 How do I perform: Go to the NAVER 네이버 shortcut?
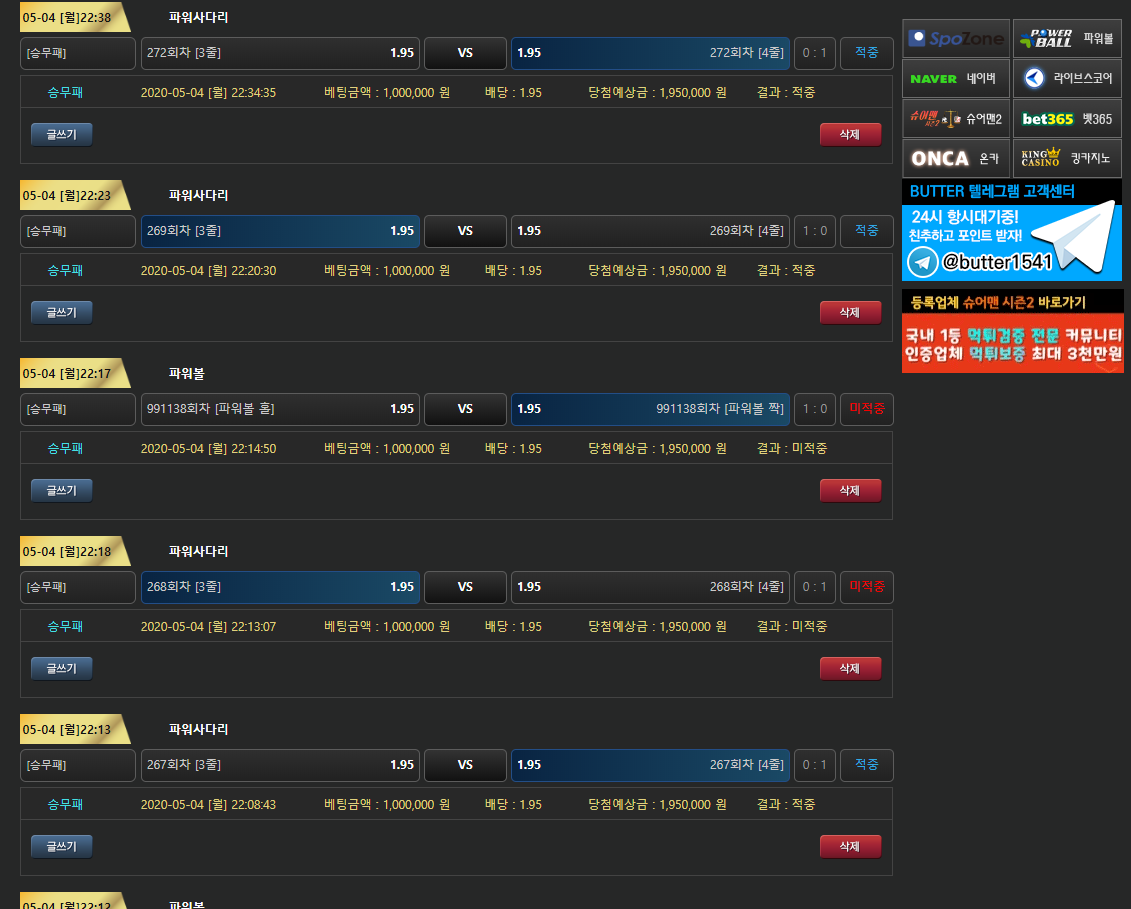956,79
